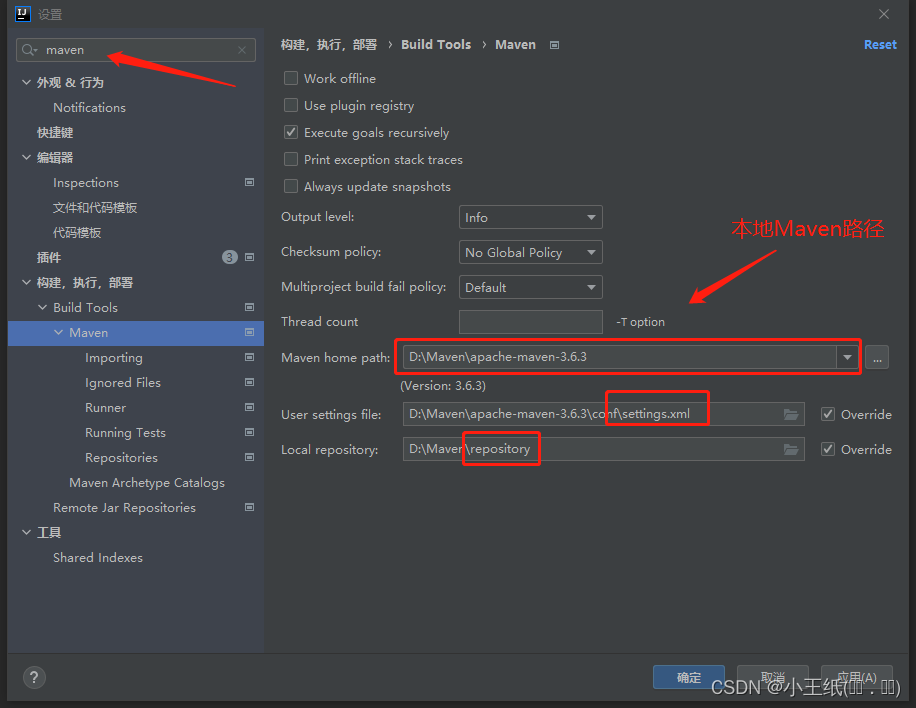
Task: Enable the Work offline checkbox
Action: 290,78
